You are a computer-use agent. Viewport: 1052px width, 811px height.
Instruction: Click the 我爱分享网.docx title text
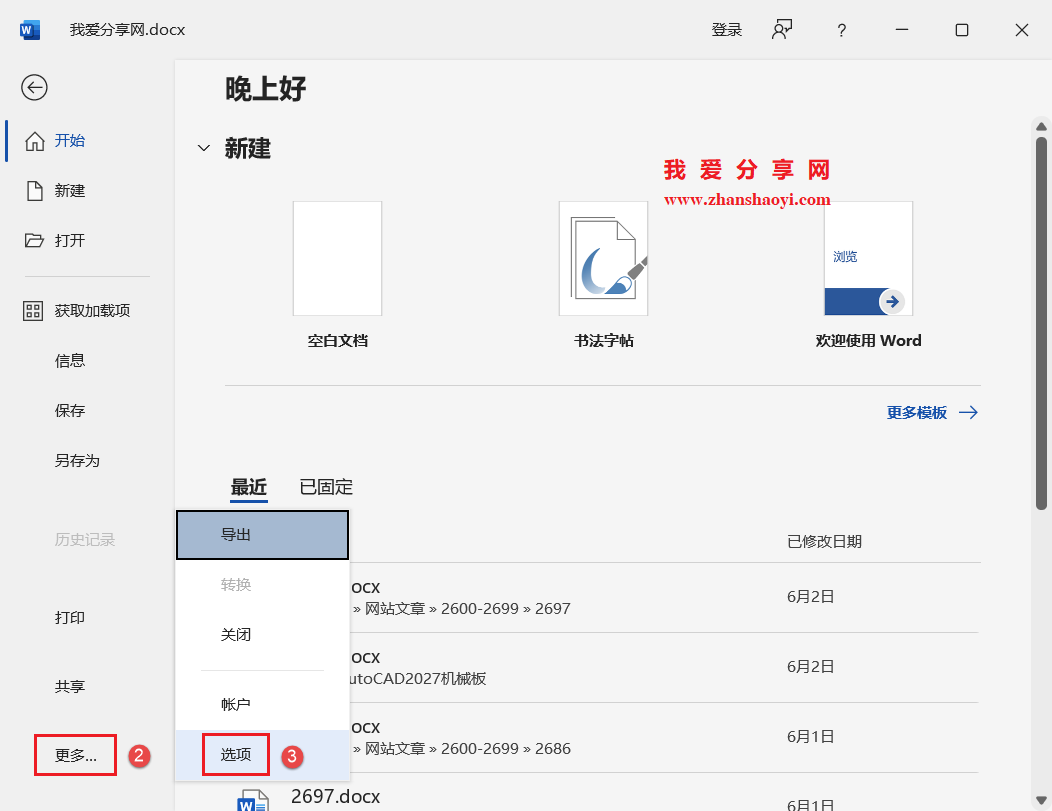pyautogui.click(x=127, y=30)
